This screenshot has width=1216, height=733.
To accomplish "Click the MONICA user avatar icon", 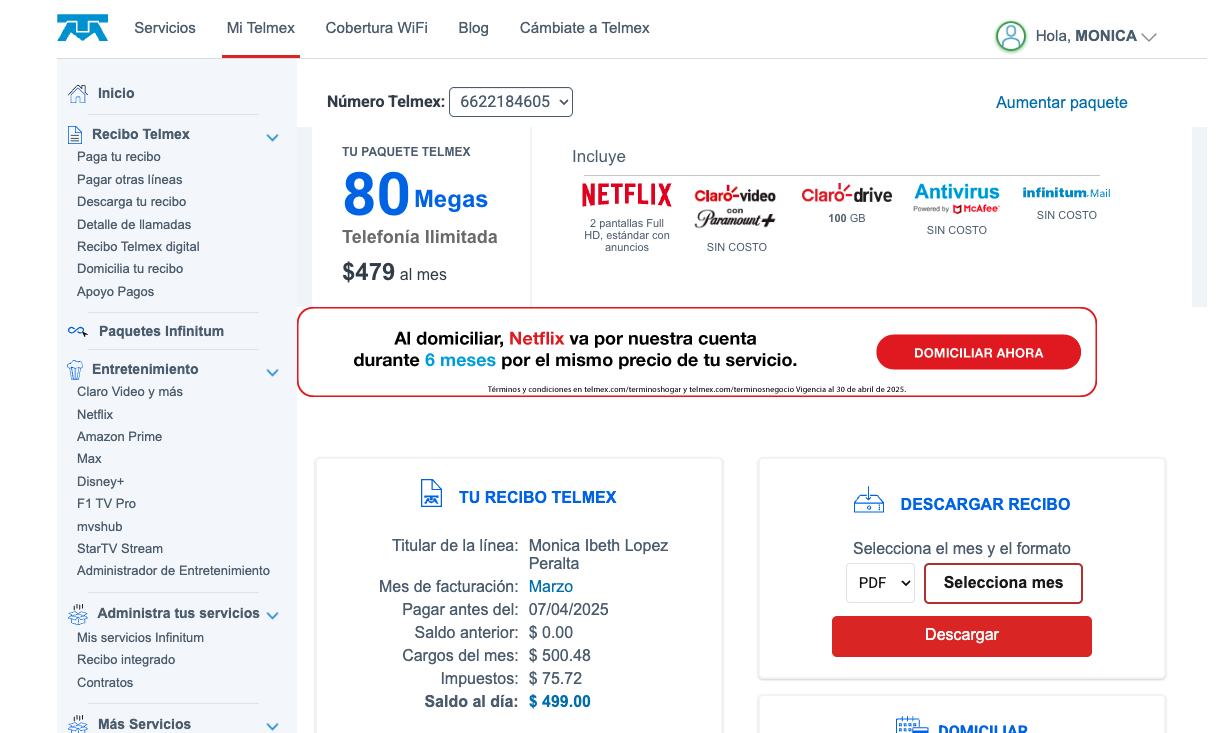I will pyautogui.click(x=1011, y=36).
